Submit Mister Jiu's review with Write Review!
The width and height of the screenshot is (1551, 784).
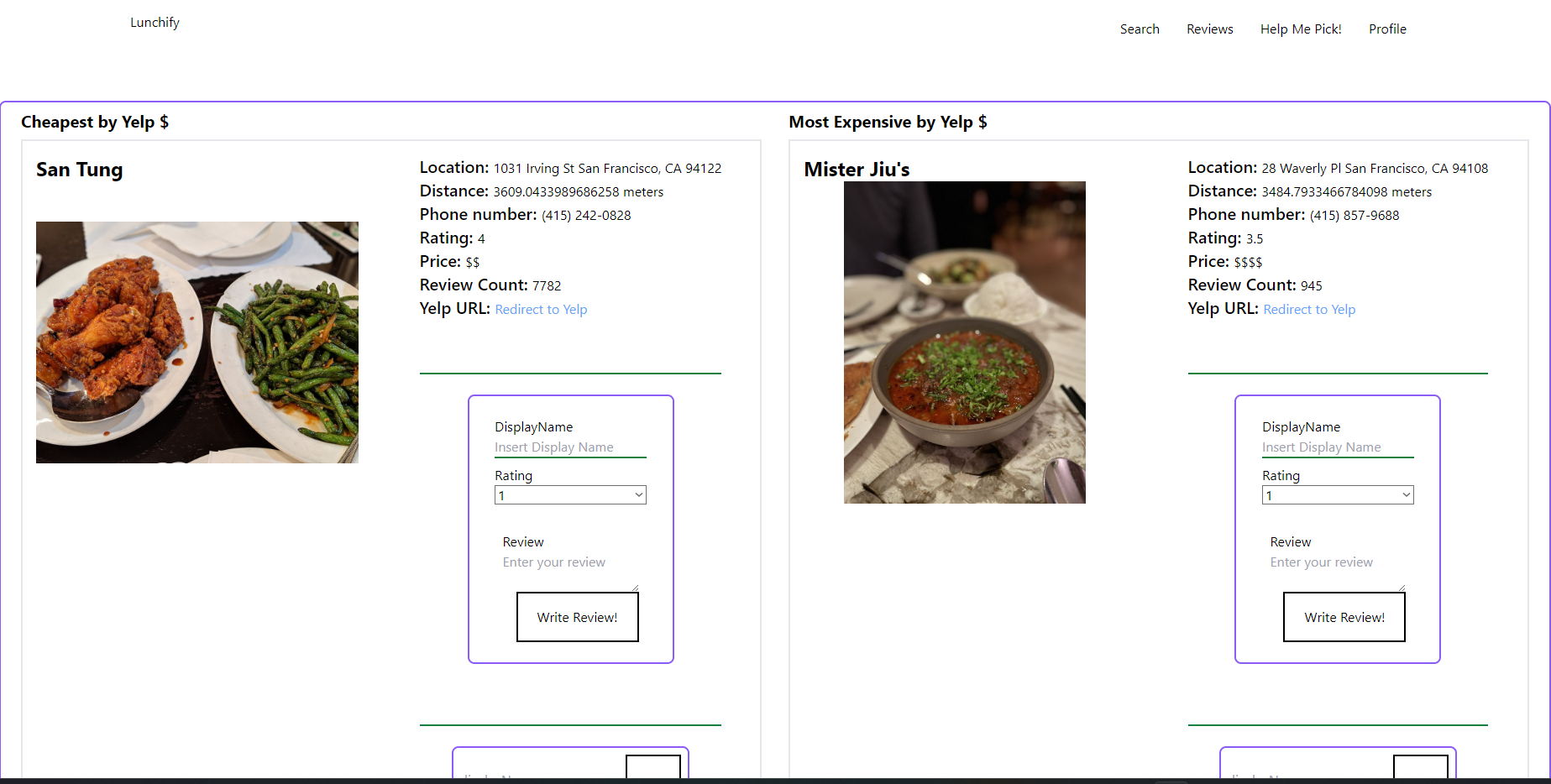click(1344, 617)
